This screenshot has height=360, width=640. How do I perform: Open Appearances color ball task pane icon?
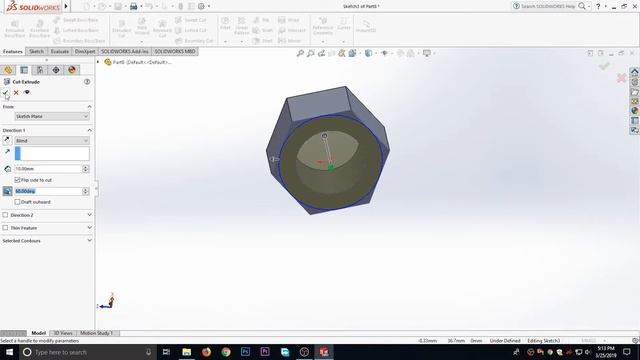click(635, 111)
